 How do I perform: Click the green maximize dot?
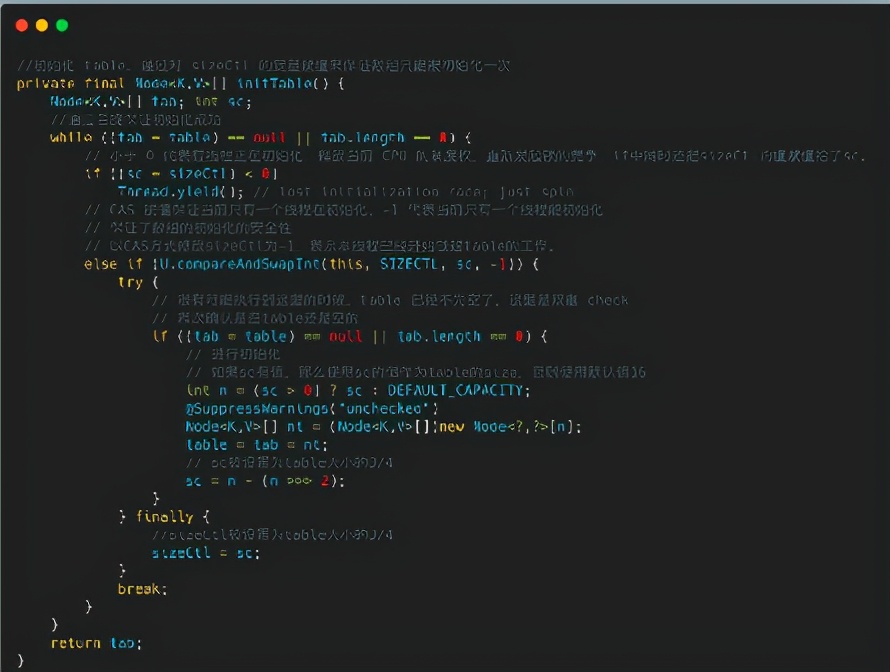coord(62,25)
